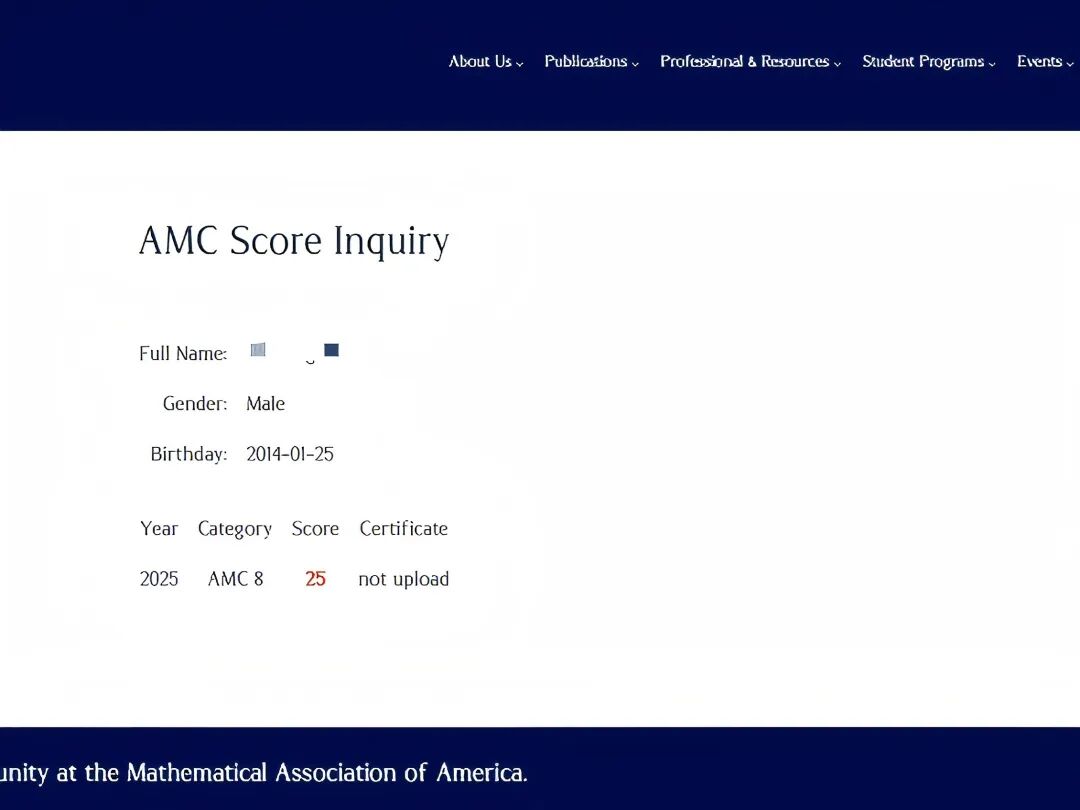Click the AMC 8 category entry
The height and width of the screenshot is (810, 1080).
coord(236,579)
